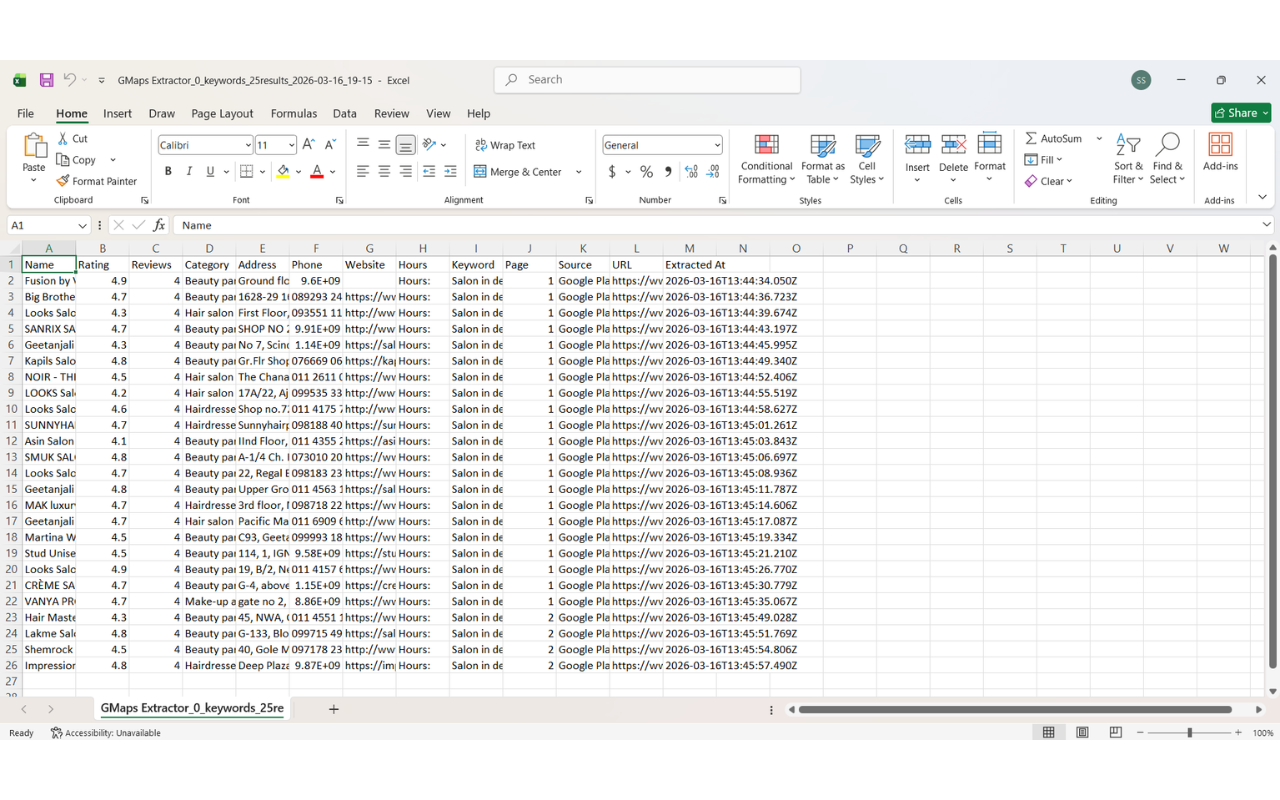Click the Cut scissors icon
This screenshot has width=1280, height=800.
(x=64, y=139)
